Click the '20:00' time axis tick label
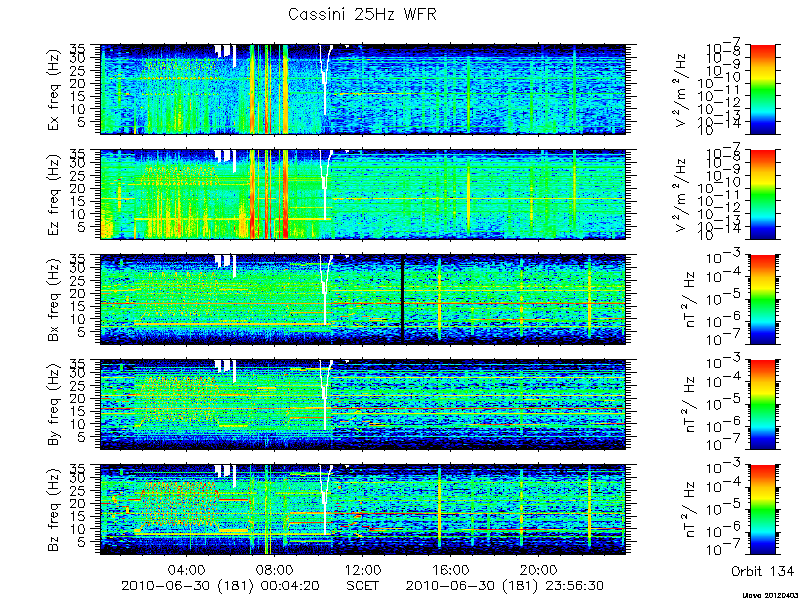This screenshot has height=600, width=800. [538, 569]
